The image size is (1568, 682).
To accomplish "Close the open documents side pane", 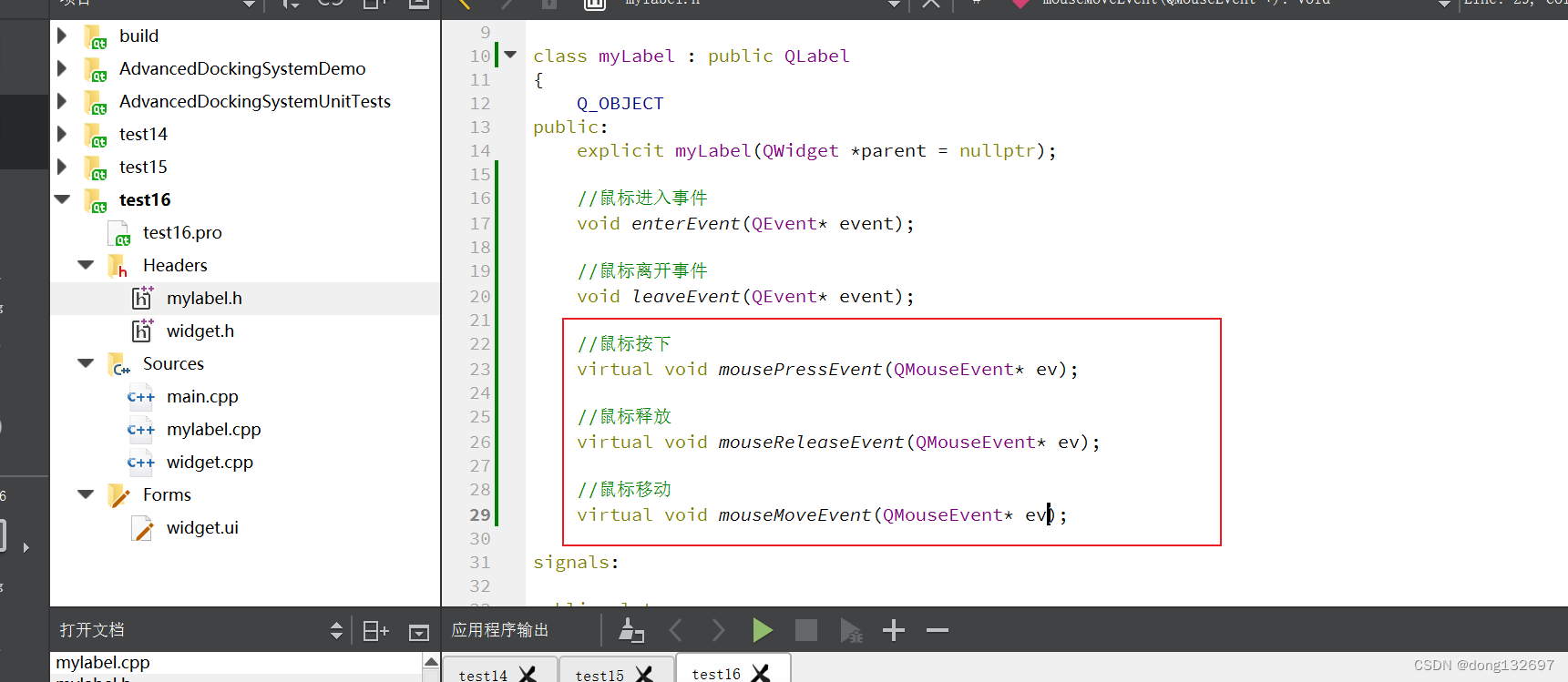I will (x=419, y=631).
